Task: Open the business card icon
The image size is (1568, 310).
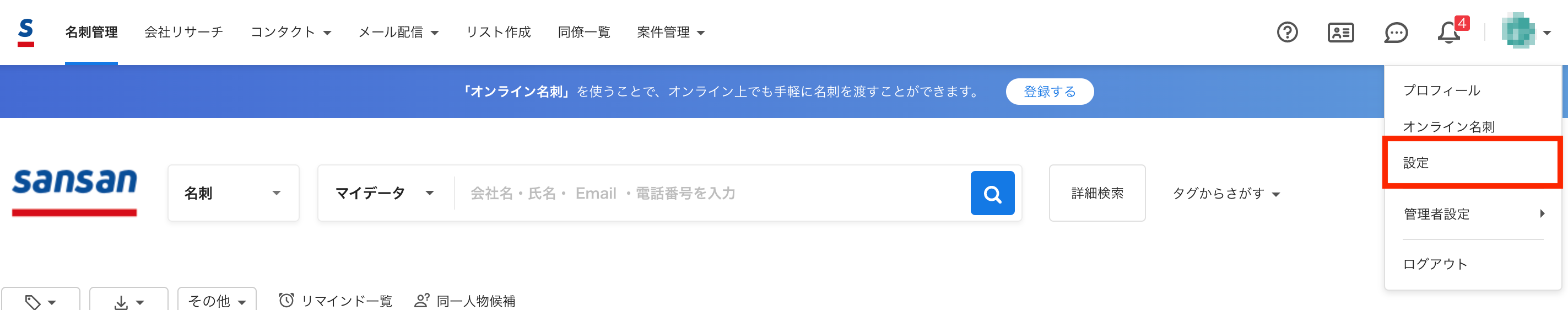Action: pos(1340,33)
